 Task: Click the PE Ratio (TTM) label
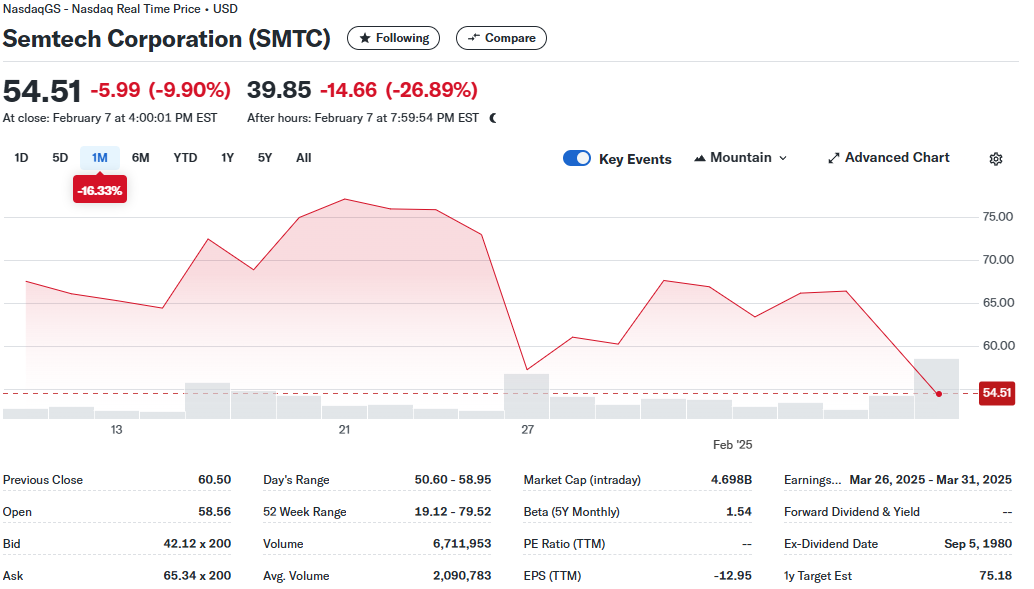(x=564, y=543)
